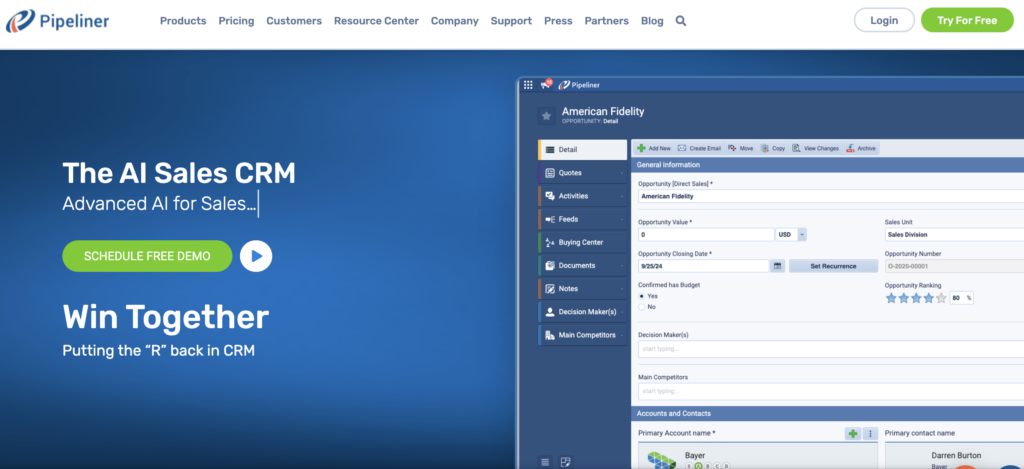Click the Add New toolbar button

654,148
